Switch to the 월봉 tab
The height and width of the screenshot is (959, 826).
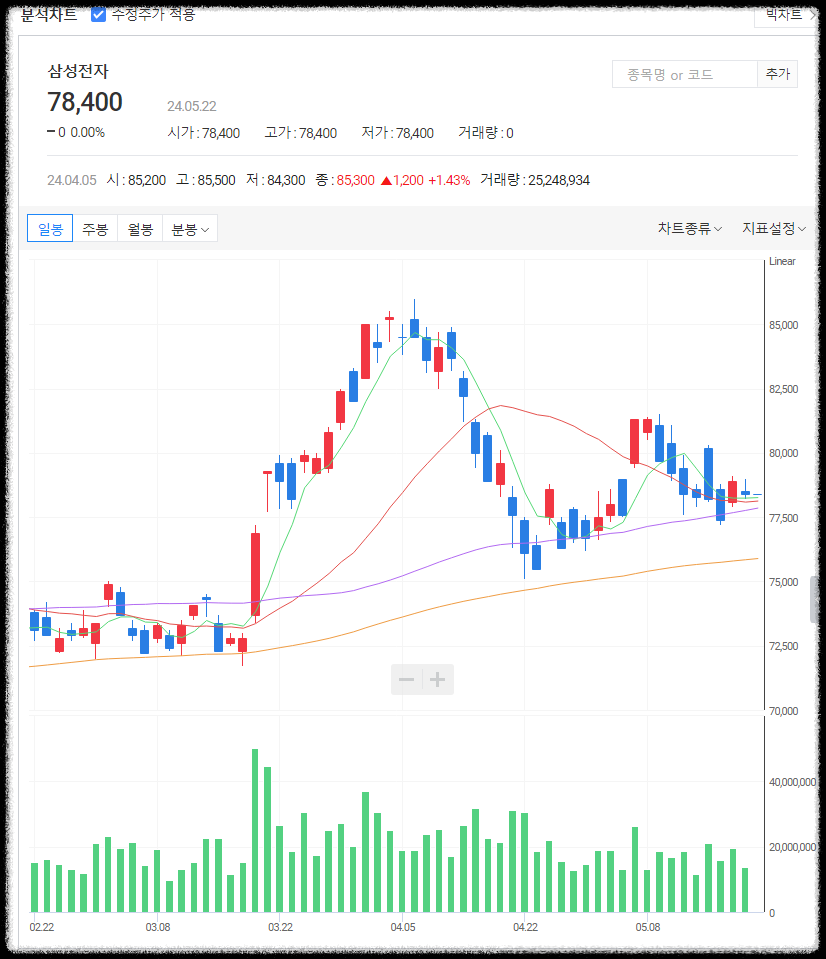[140, 229]
